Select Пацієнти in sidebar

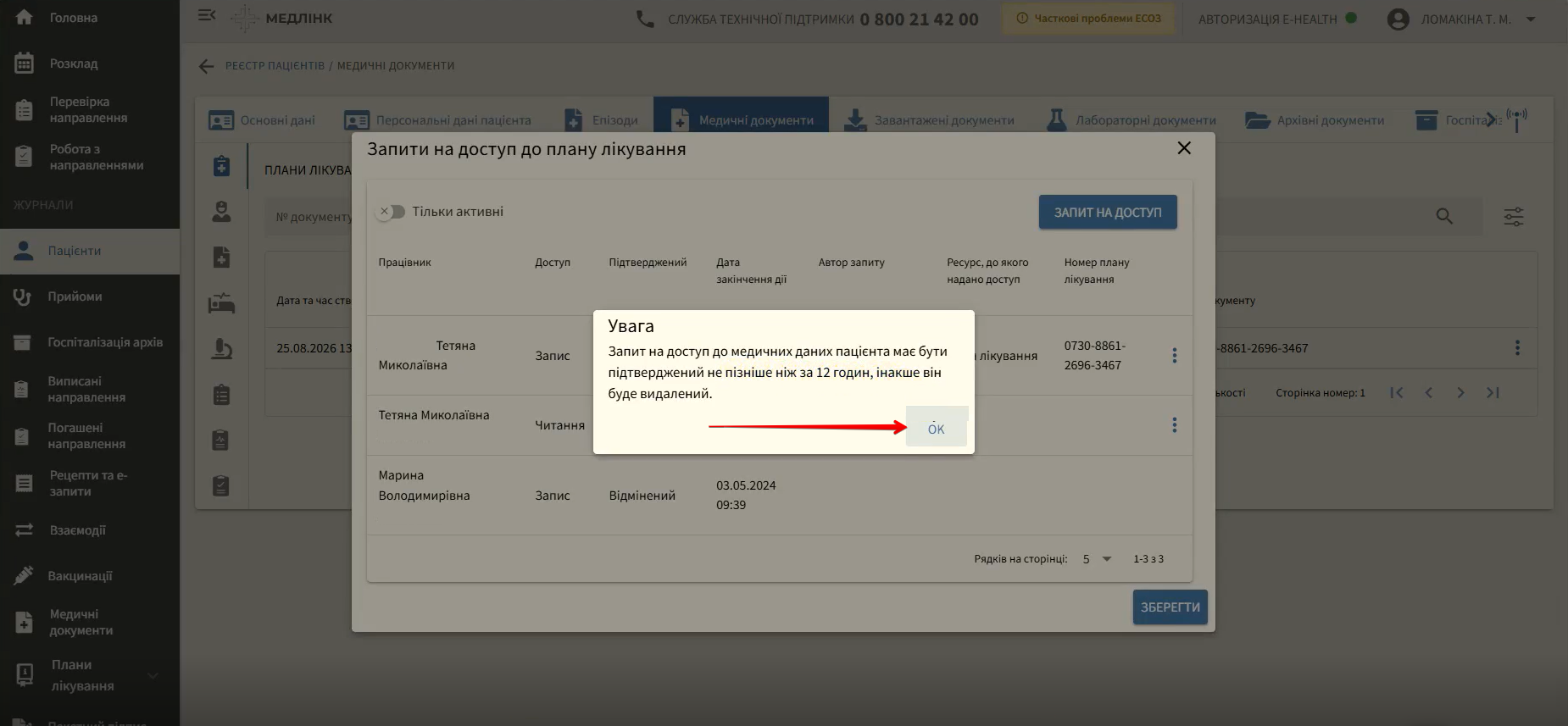(x=89, y=251)
